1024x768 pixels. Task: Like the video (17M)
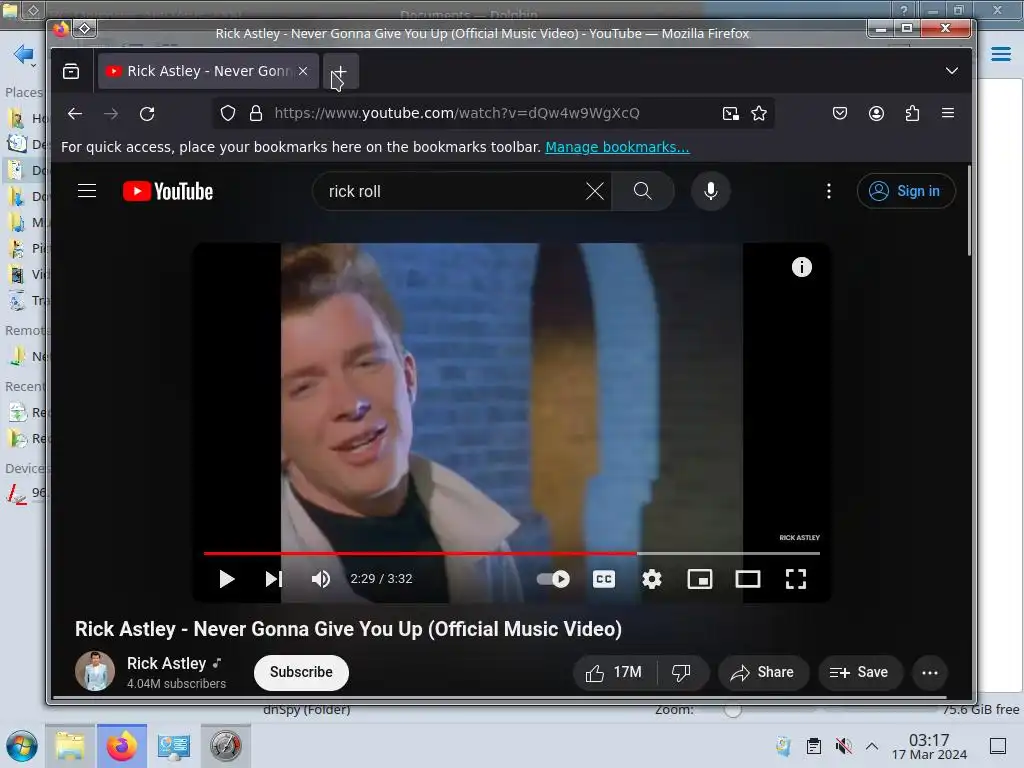(614, 673)
